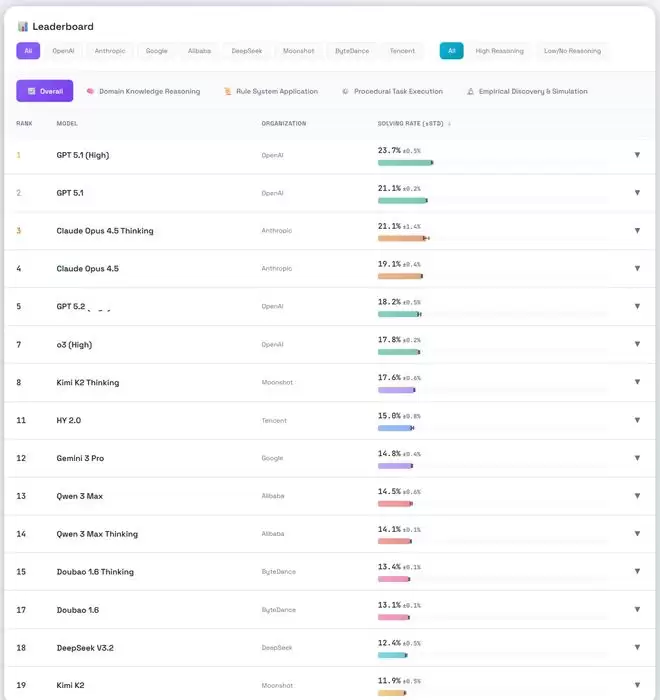The image size is (660, 700).
Task: Open the Procedural Task Execution tab
Action: (398, 91)
